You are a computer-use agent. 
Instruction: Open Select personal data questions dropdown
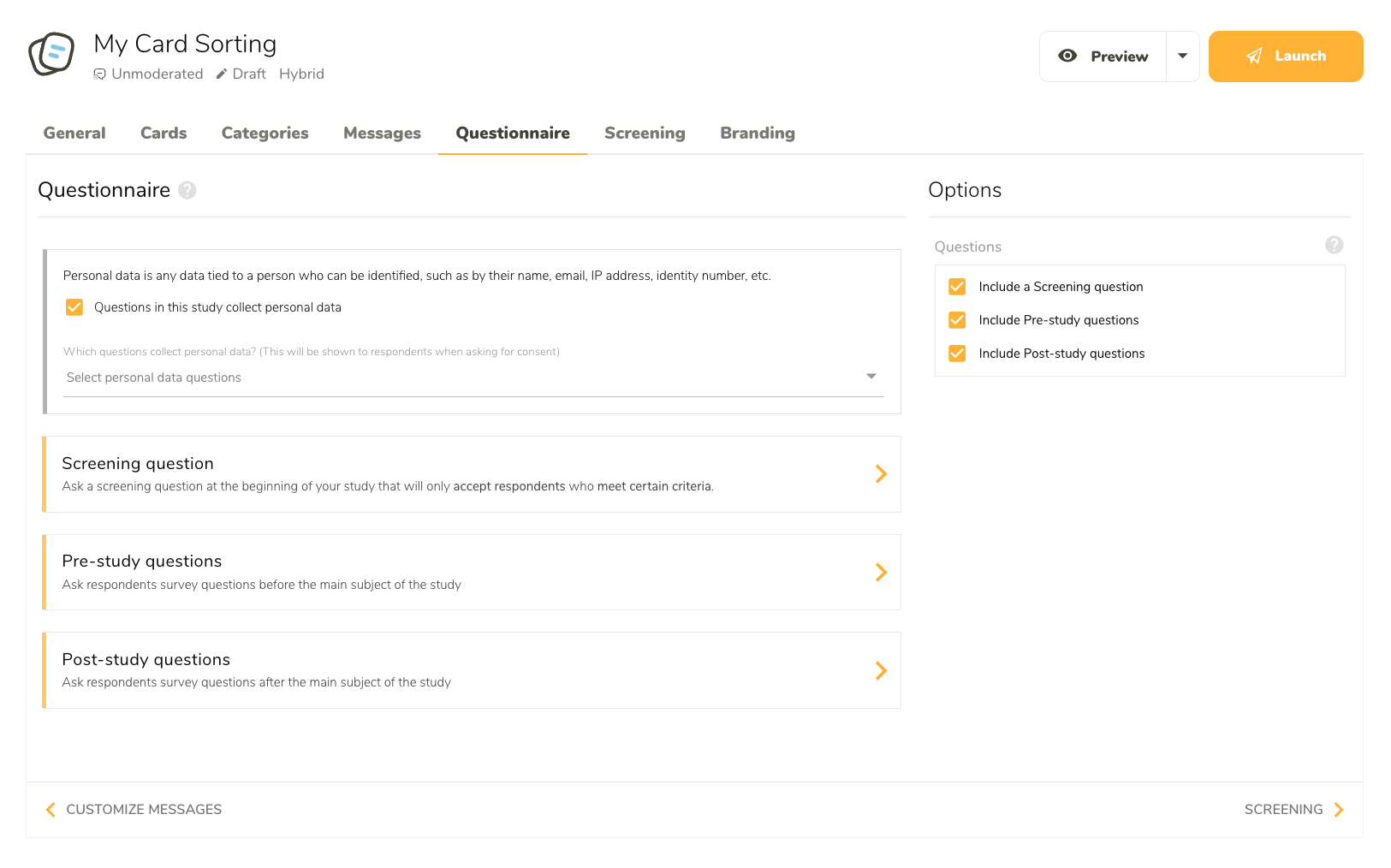[474, 378]
